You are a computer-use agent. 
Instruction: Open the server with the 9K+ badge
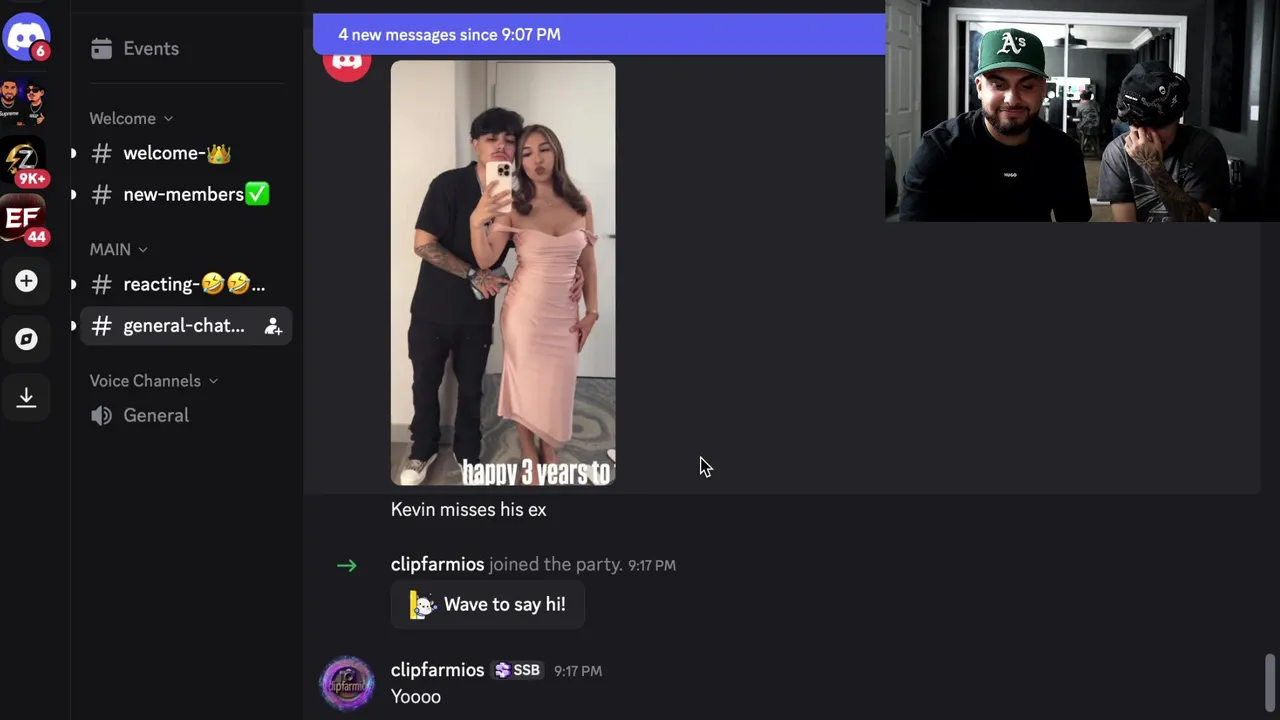[x=24, y=160]
